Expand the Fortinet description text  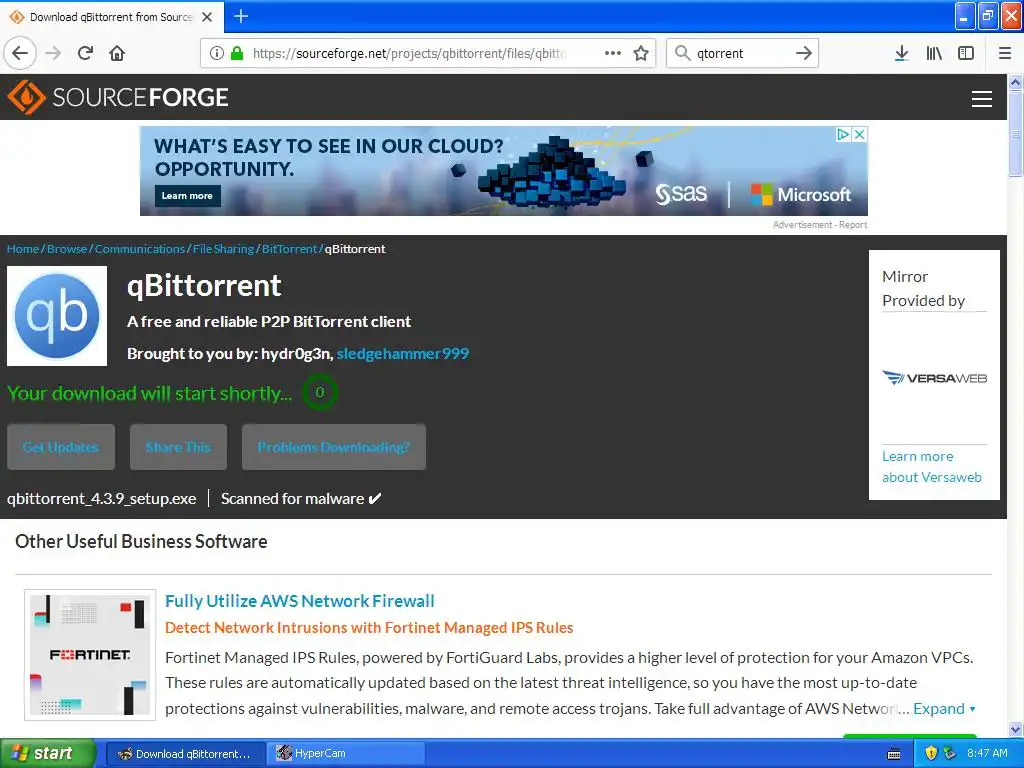pos(944,709)
